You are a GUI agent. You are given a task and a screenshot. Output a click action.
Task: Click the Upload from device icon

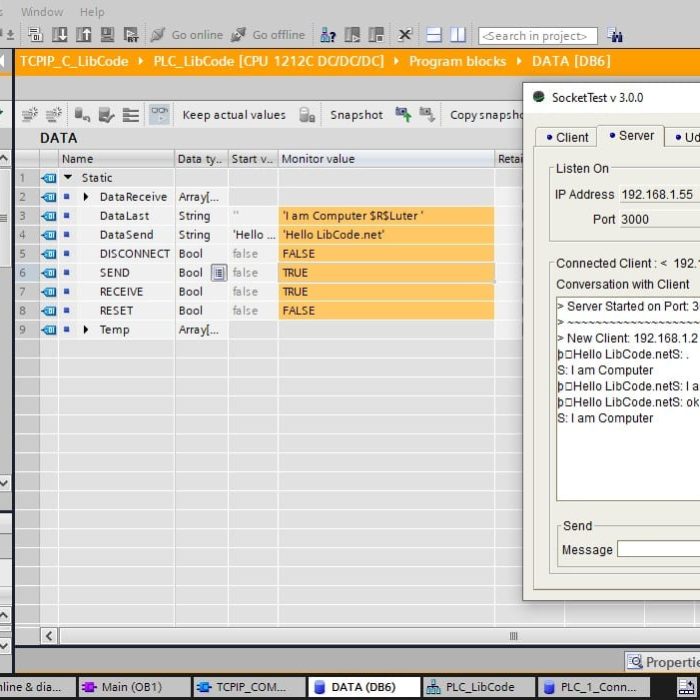[83, 34]
